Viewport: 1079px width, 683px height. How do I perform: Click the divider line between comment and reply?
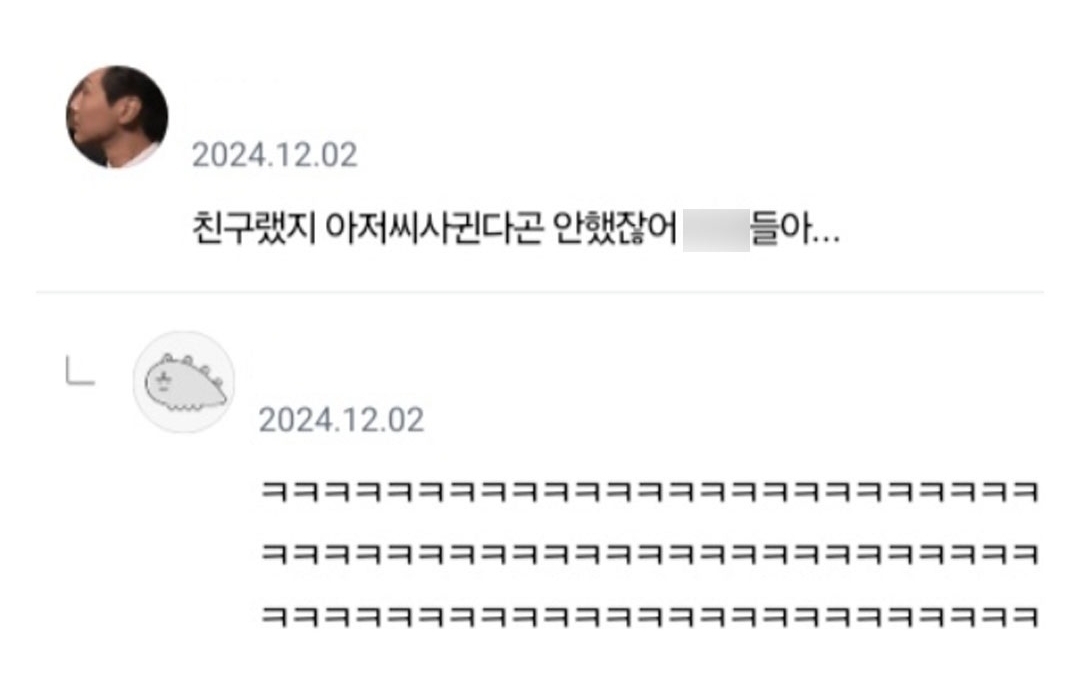540,292
